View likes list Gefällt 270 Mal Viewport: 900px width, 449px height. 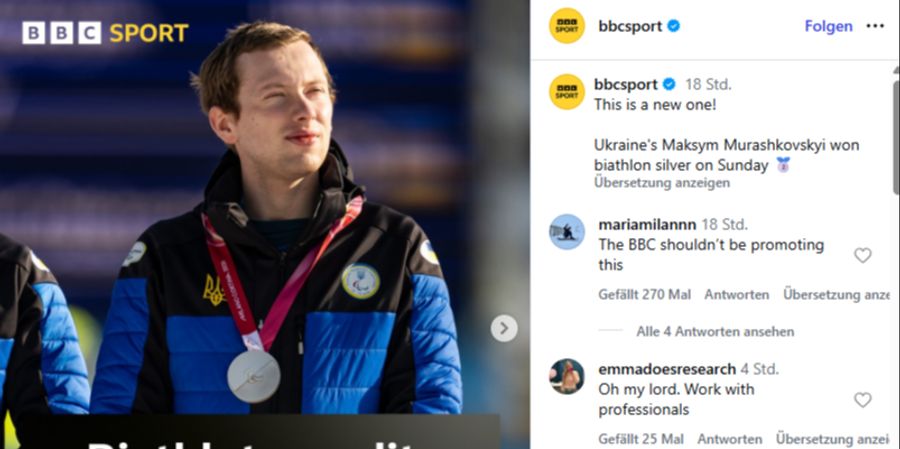645,295
